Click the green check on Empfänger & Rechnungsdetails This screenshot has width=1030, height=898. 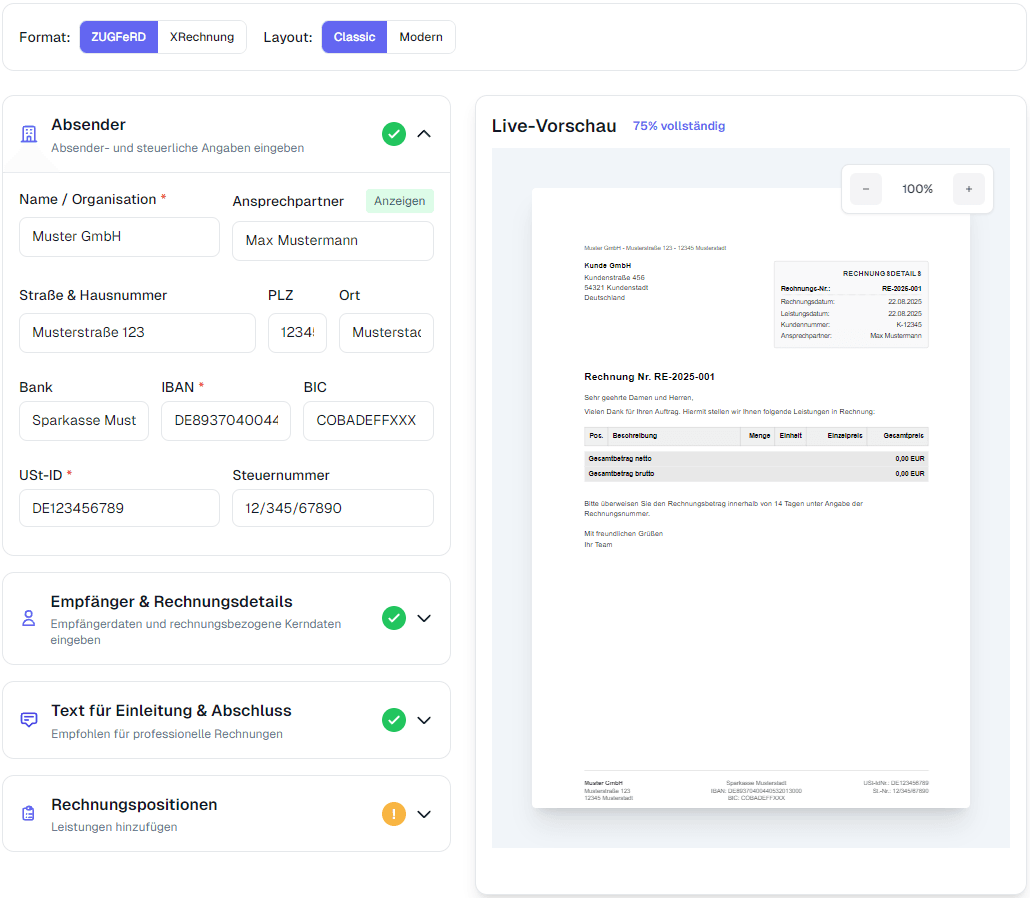click(394, 618)
